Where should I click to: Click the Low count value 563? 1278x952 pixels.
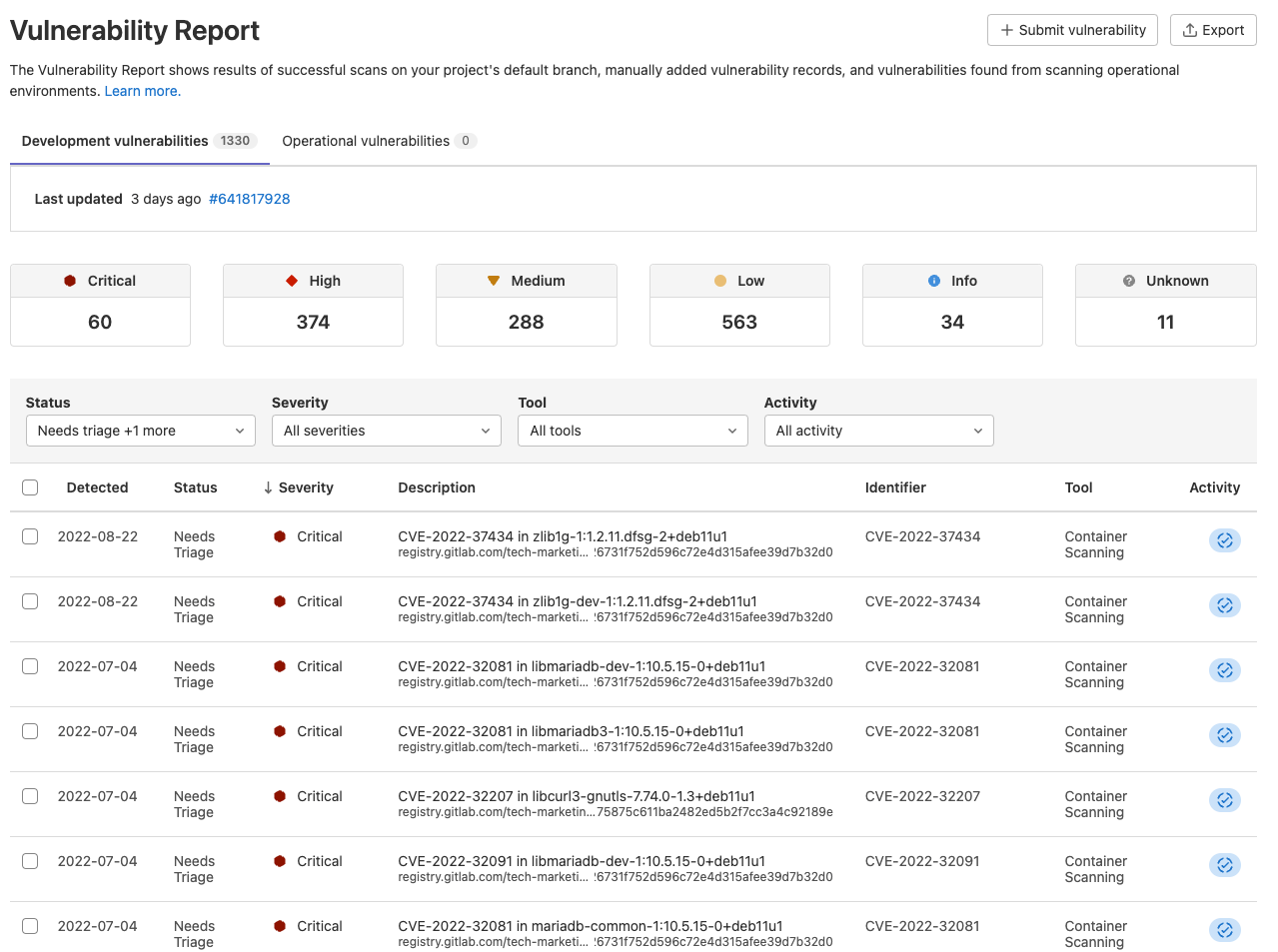(x=739, y=322)
